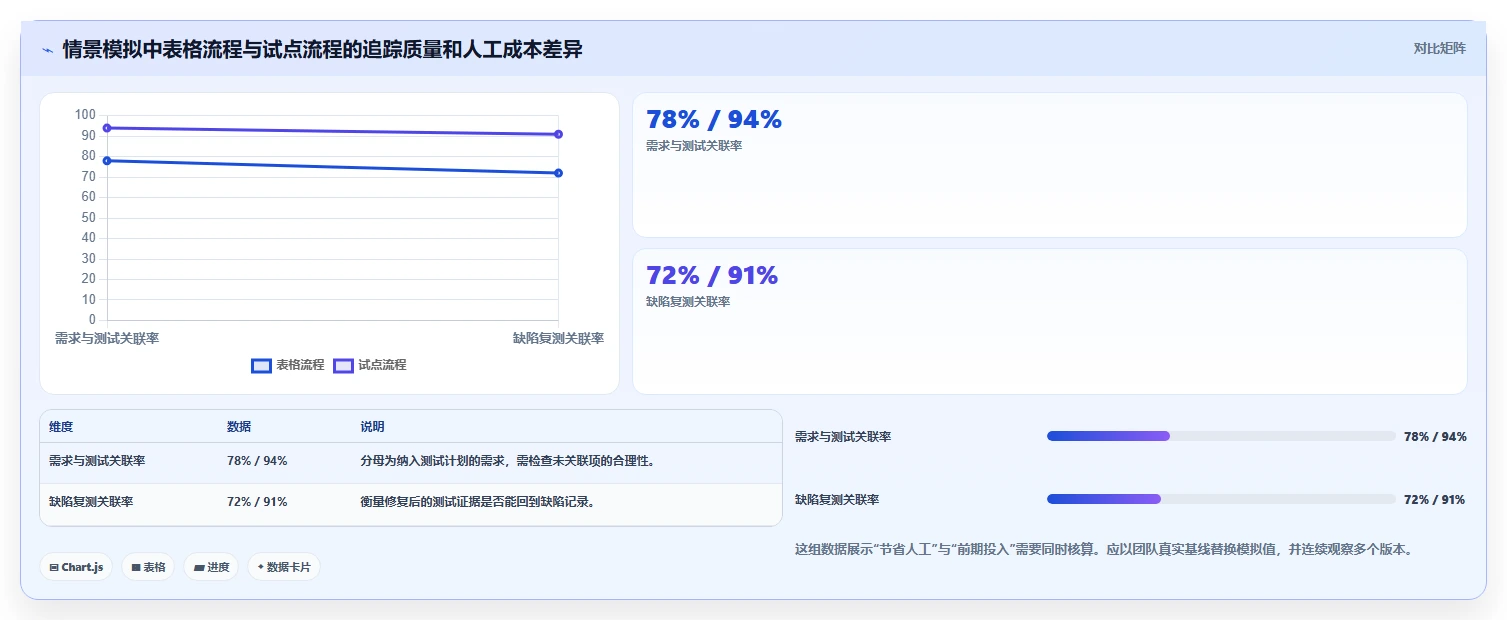
Task: Click the 维度 column header
Action: pos(61,427)
